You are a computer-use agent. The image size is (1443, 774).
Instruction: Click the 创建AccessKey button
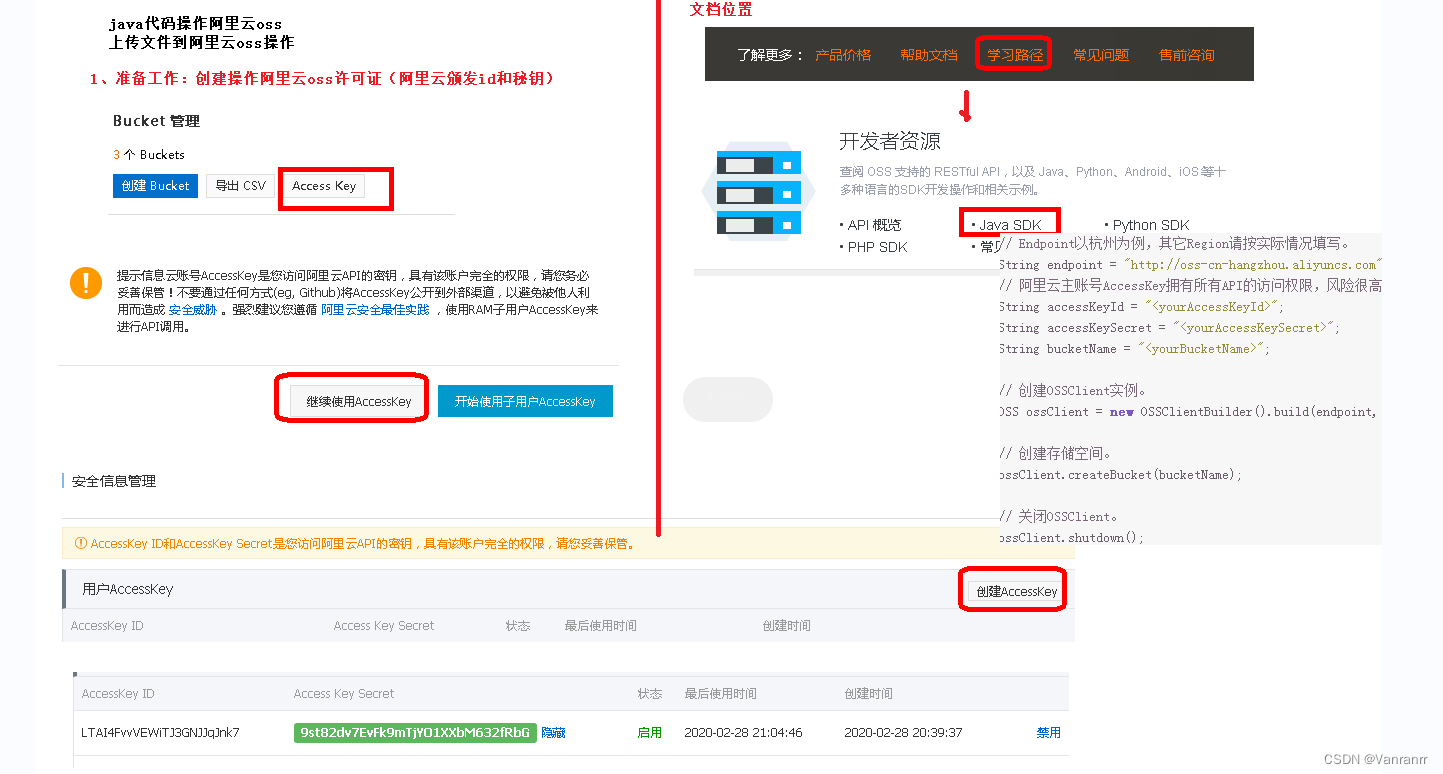tap(1016, 592)
